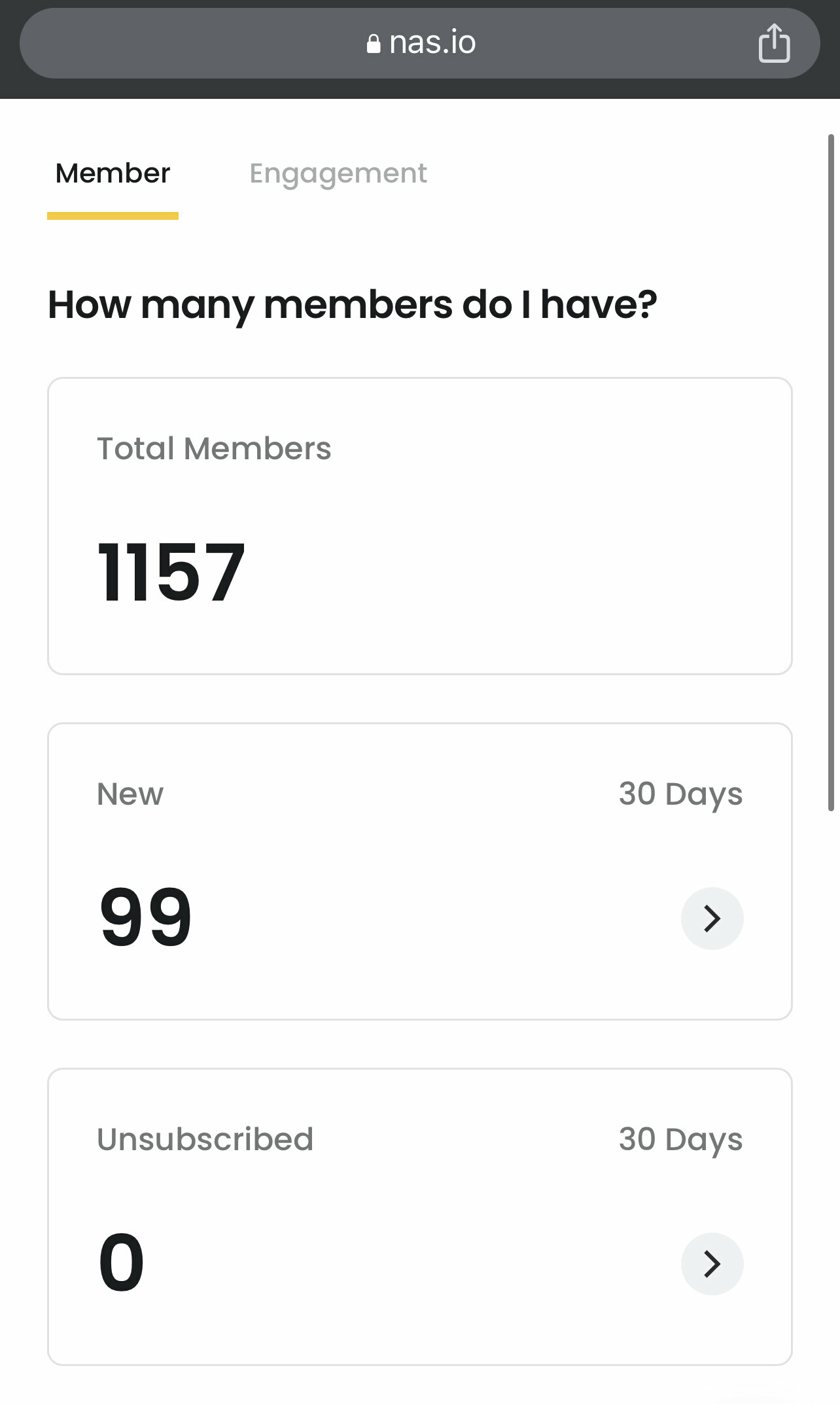The width and height of the screenshot is (840, 1404).
Task: Tap the share icon in address bar
Action: click(774, 43)
